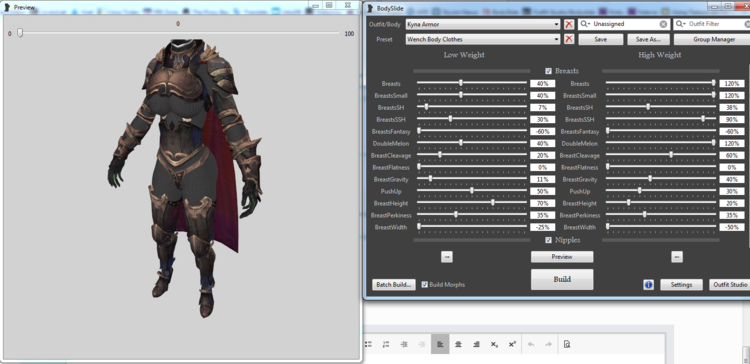750x364 pixels.
Task: Adjust Low Weight DoubleMelon slider
Action: coord(461,143)
